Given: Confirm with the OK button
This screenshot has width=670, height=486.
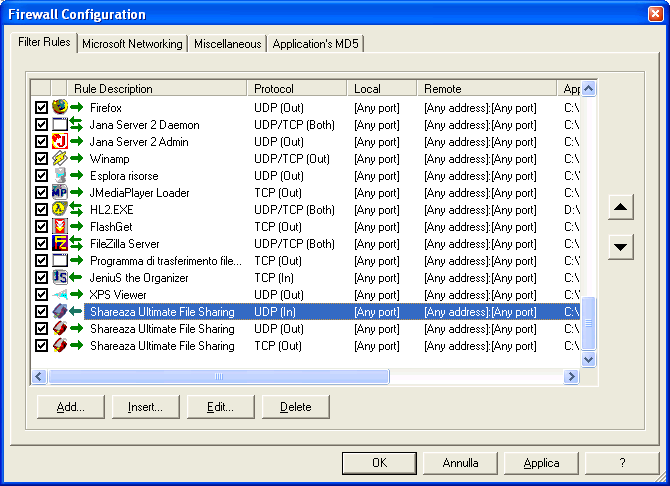Looking at the screenshot, I should [x=379, y=463].
